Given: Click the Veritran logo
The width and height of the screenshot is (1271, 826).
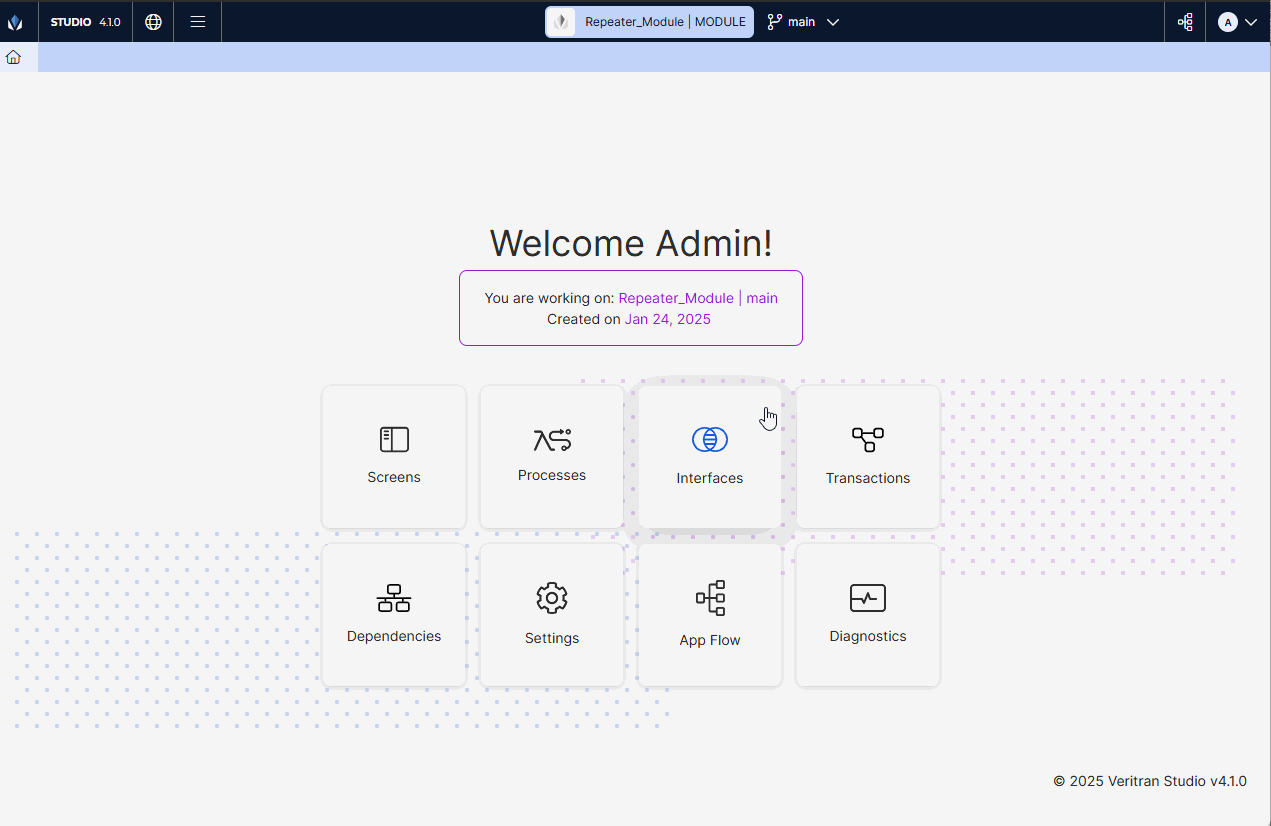Looking at the screenshot, I should point(16,21).
